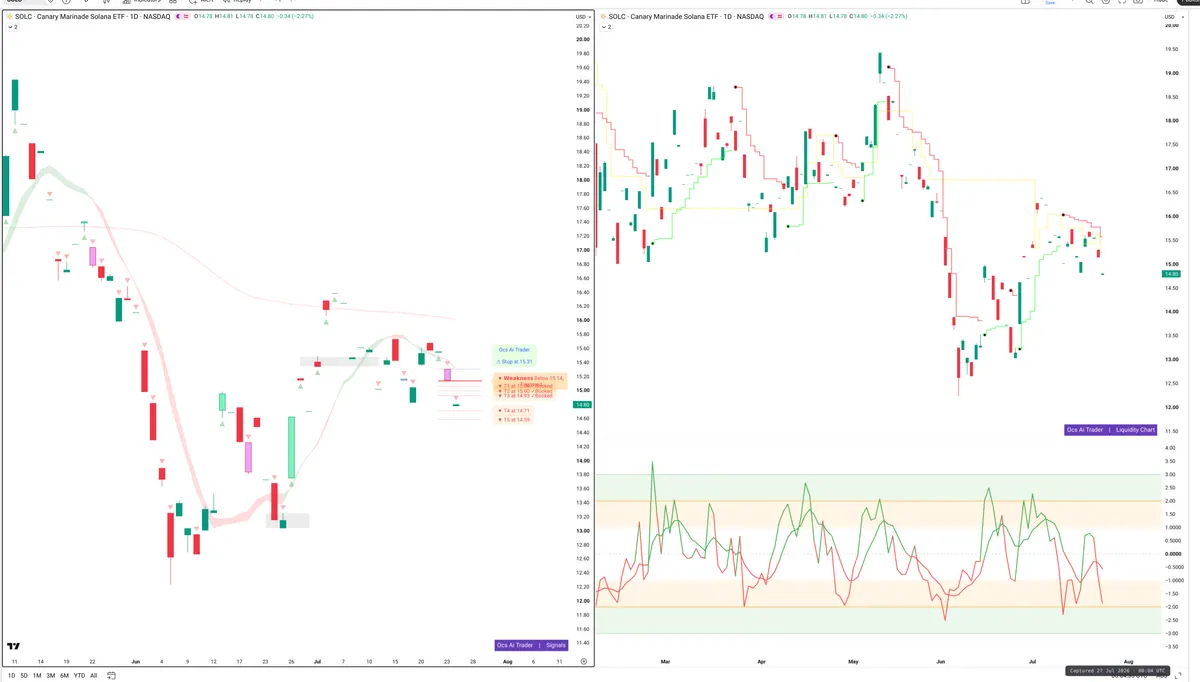Open the USD currency dropdown on left chart
Image resolution: width=1200 pixels, height=682 pixels.
(582, 17)
